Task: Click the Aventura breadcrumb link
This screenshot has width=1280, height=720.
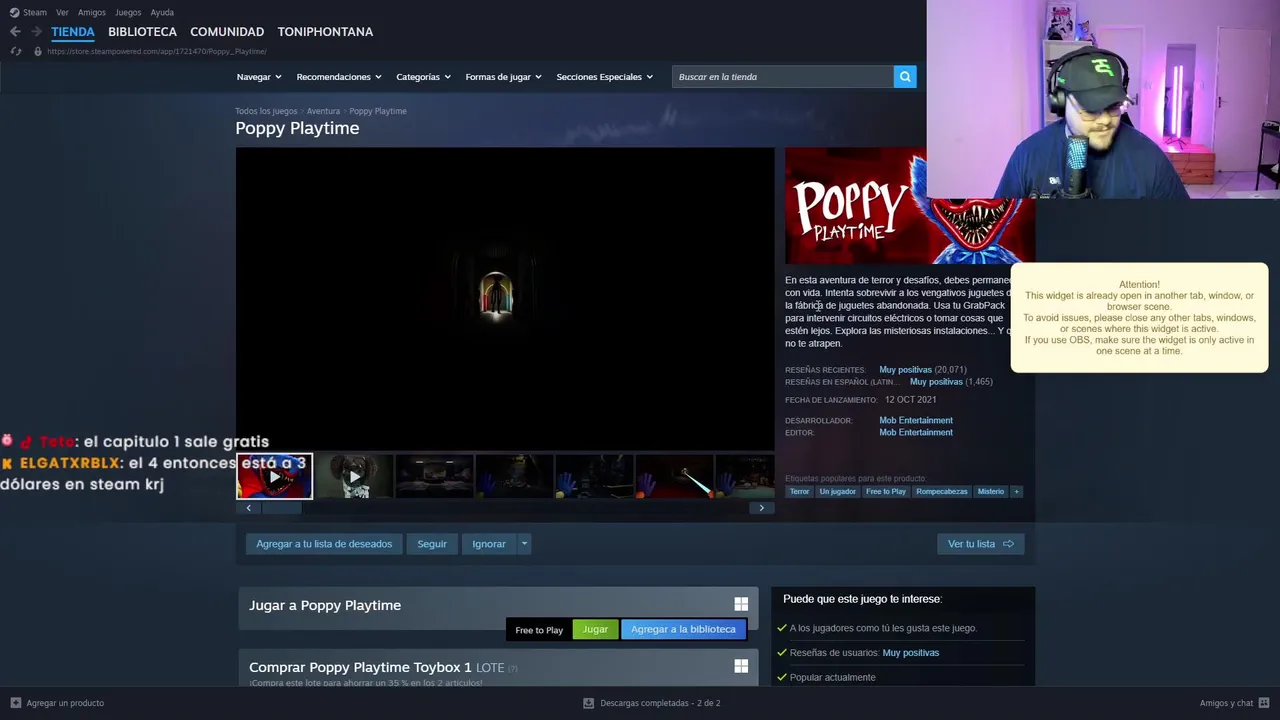Action: pos(323,111)
